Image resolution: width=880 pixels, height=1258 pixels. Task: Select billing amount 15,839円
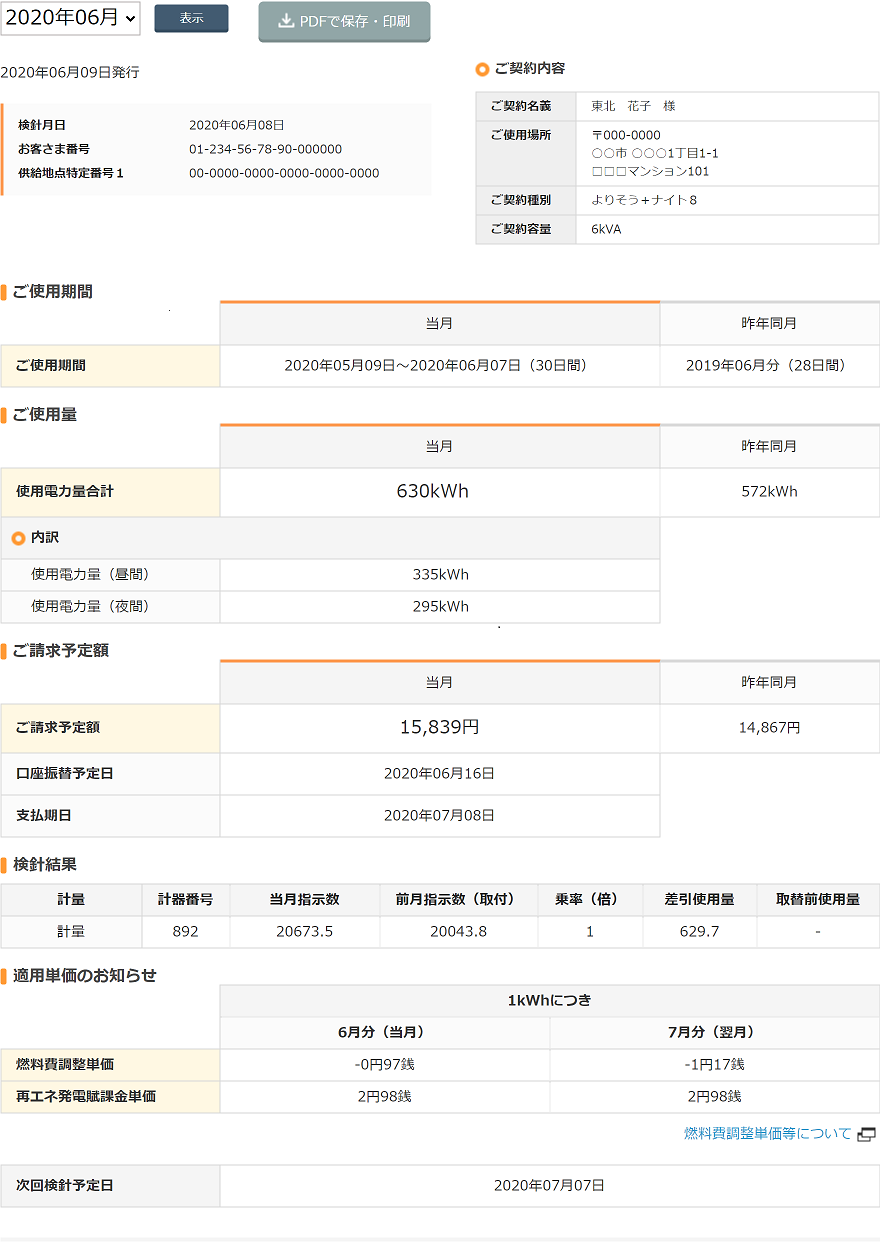coord(440,728)
